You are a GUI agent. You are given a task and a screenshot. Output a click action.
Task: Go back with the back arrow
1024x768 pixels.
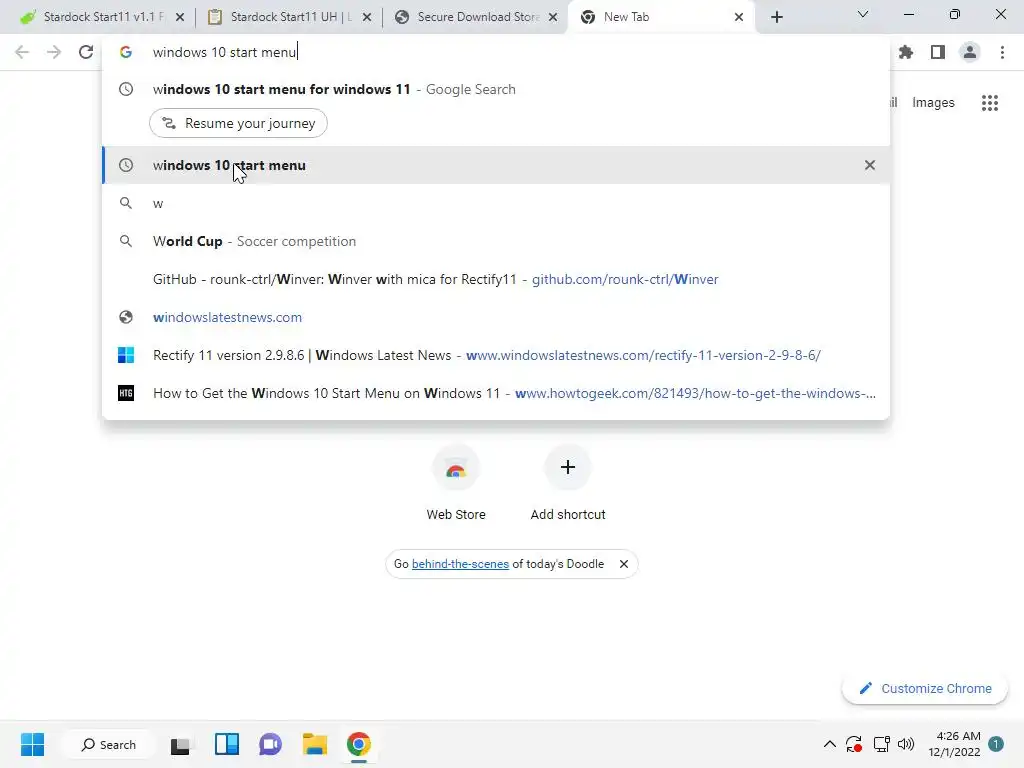22,52
